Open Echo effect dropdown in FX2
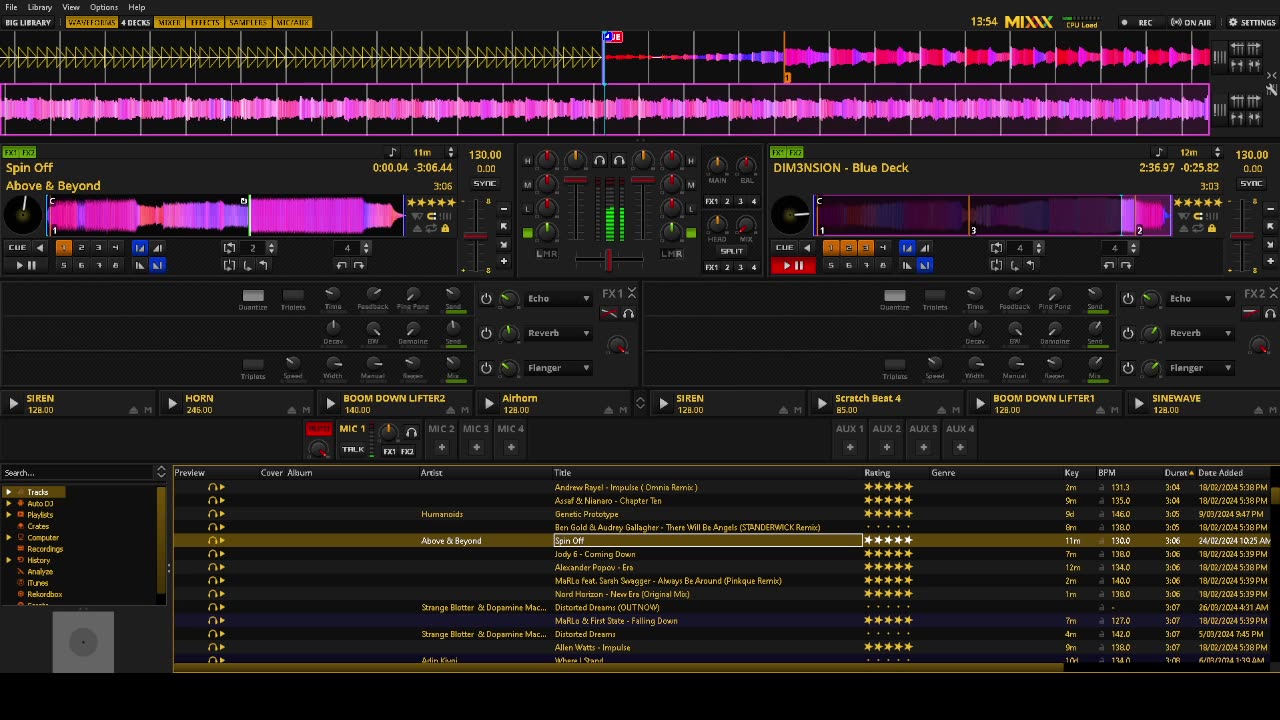1280x720 pixels. [x=1200, y=298]
